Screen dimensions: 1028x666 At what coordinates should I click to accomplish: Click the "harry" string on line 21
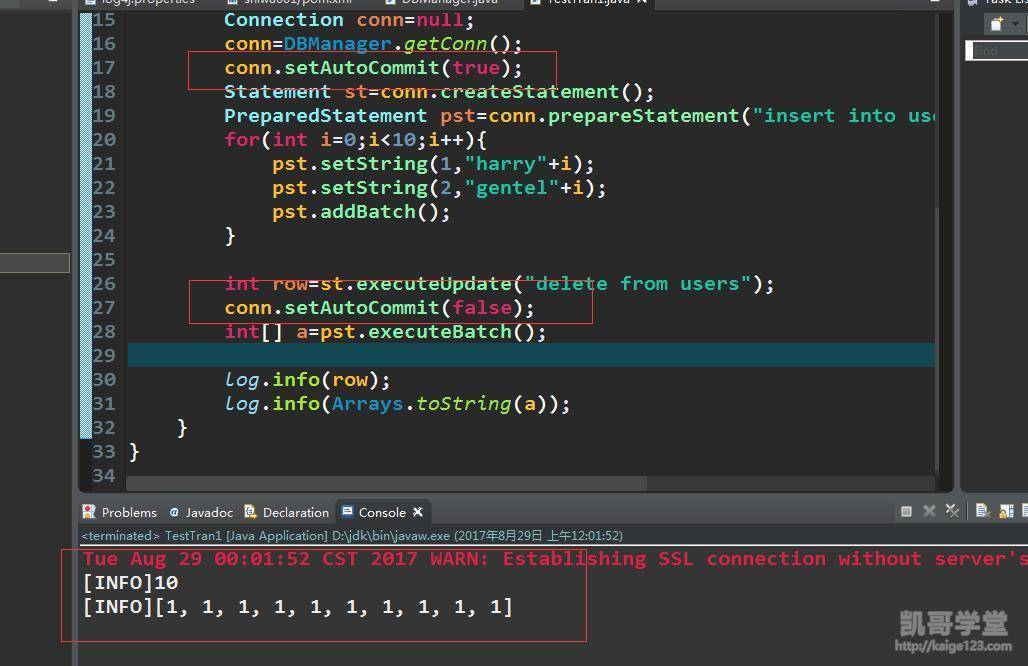click(505, 164)
